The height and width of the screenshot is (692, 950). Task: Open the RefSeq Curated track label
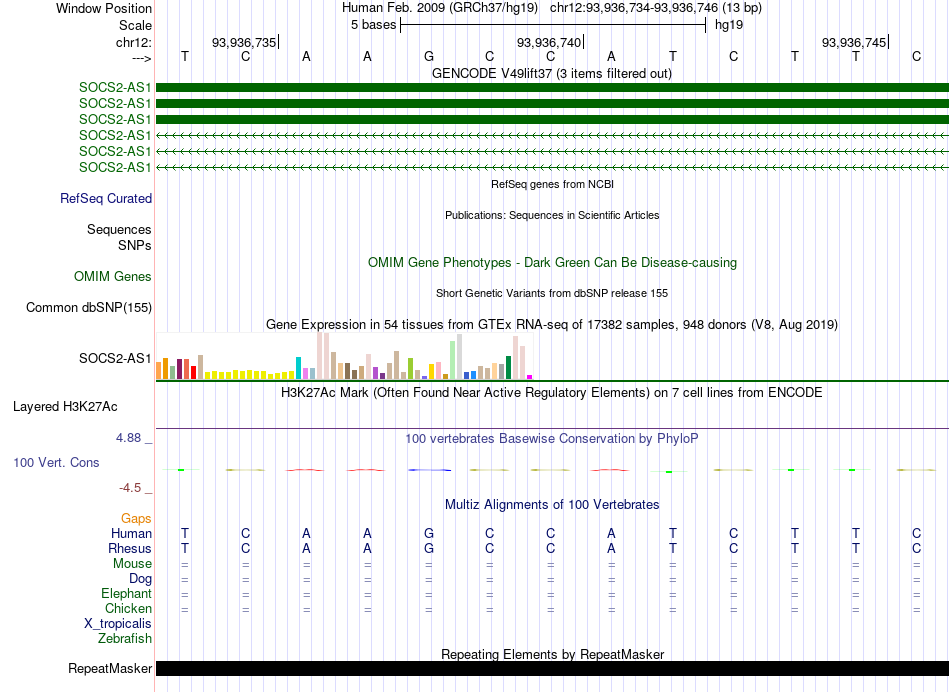pos(106,198)
